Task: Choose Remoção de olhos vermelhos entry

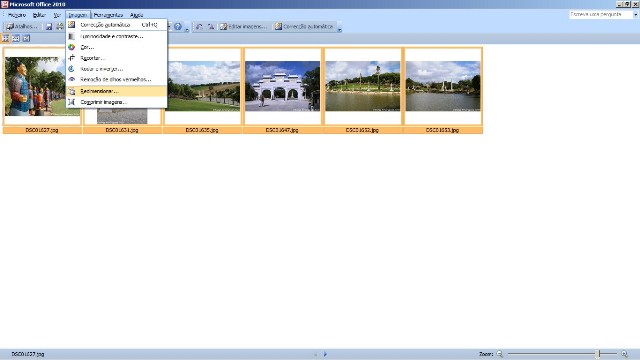Action: pyautogui.click(x=117, y=80)
